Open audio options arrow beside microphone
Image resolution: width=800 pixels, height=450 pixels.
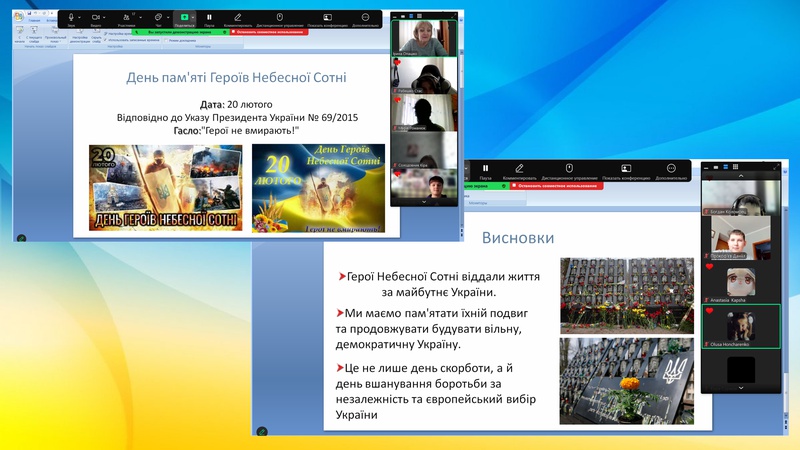point(80,17)
